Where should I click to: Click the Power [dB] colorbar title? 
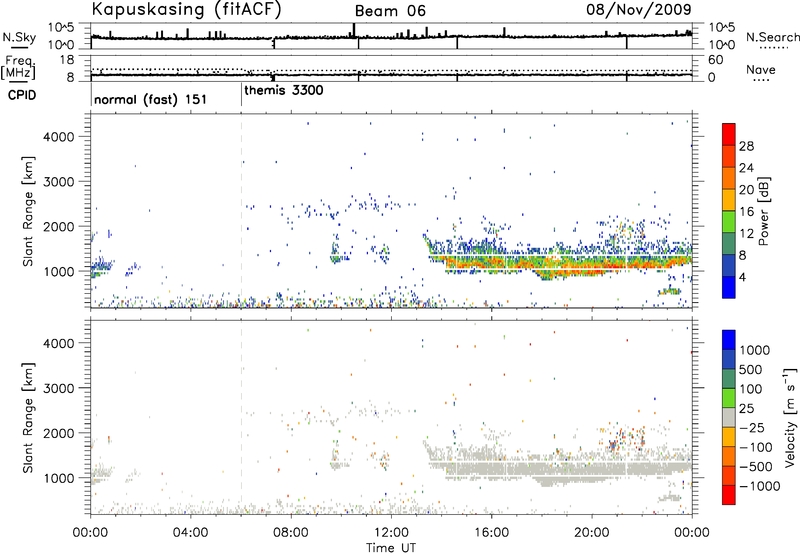[x=764, y=211]
